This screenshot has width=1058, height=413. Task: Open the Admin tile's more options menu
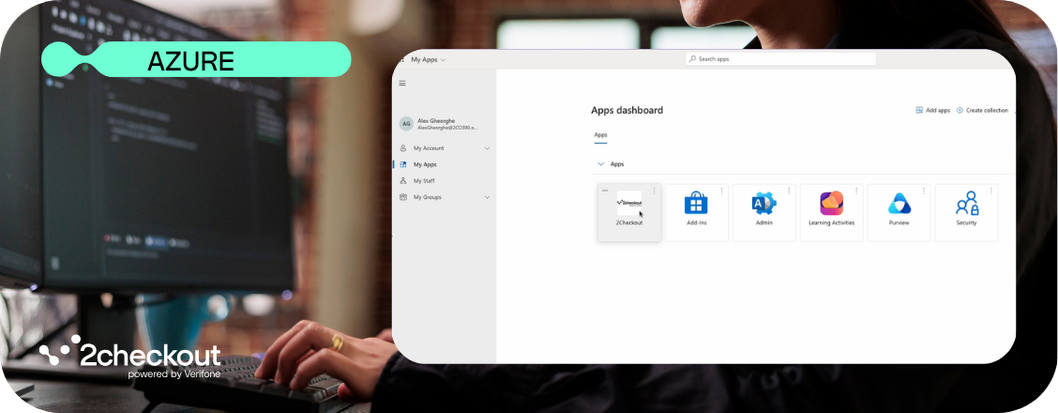pos(789,191)
